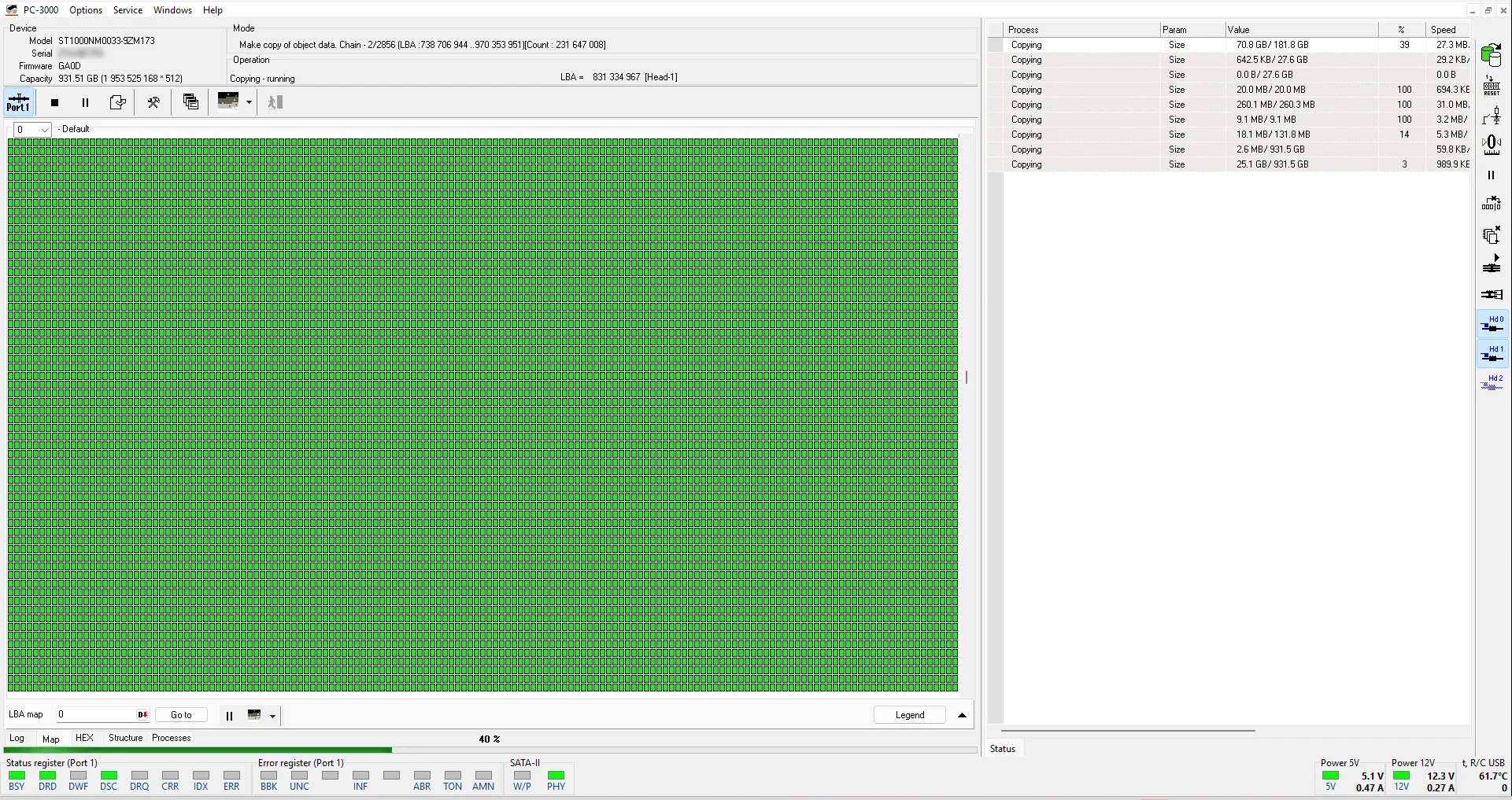Click the LBA map view icon
Screen dimensions: 1512x800
254,715
